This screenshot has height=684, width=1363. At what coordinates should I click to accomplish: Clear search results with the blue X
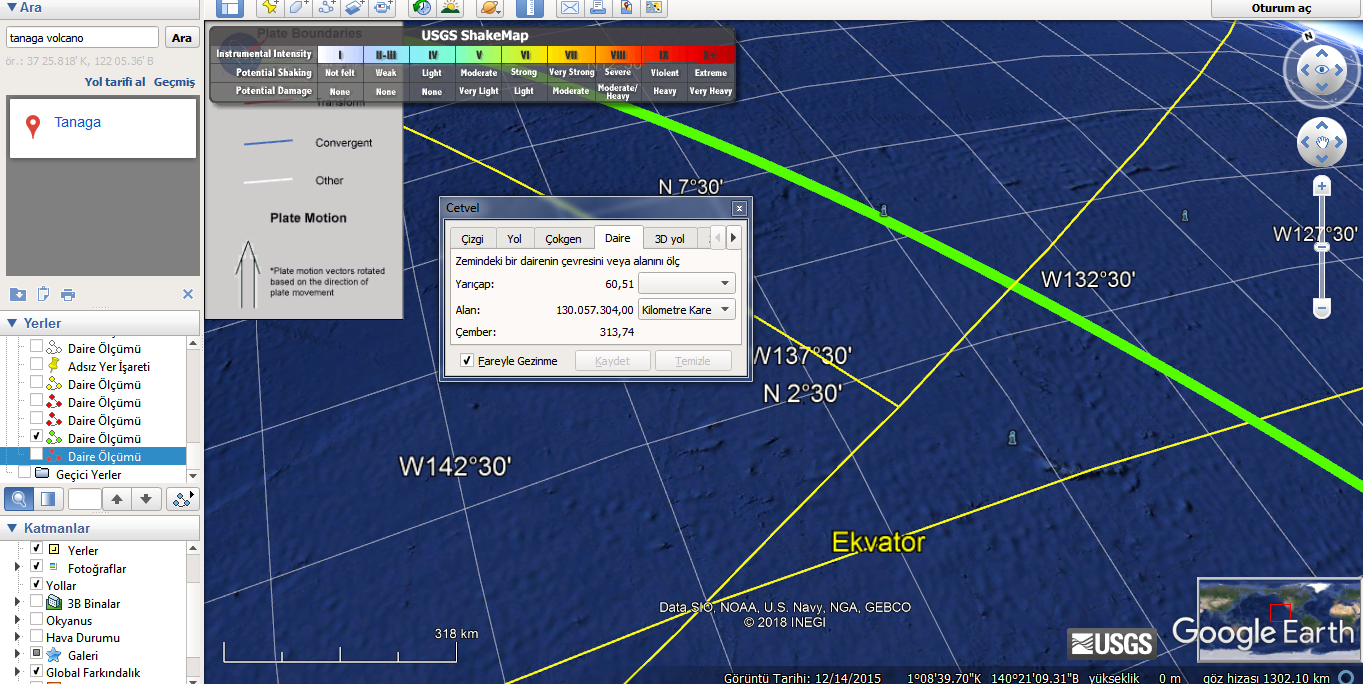(x=188, y=294)
